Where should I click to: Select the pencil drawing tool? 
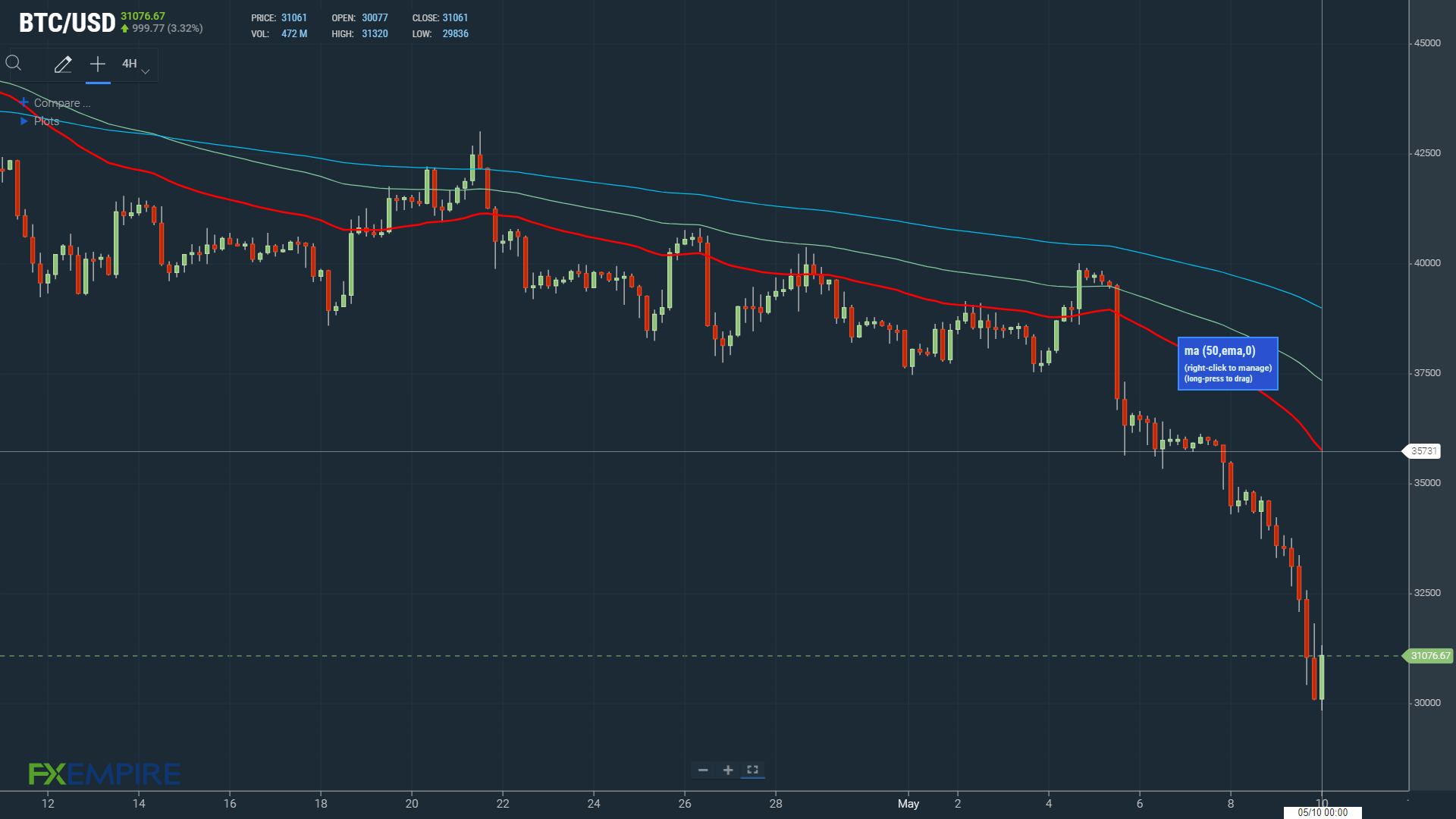(63, 64)
